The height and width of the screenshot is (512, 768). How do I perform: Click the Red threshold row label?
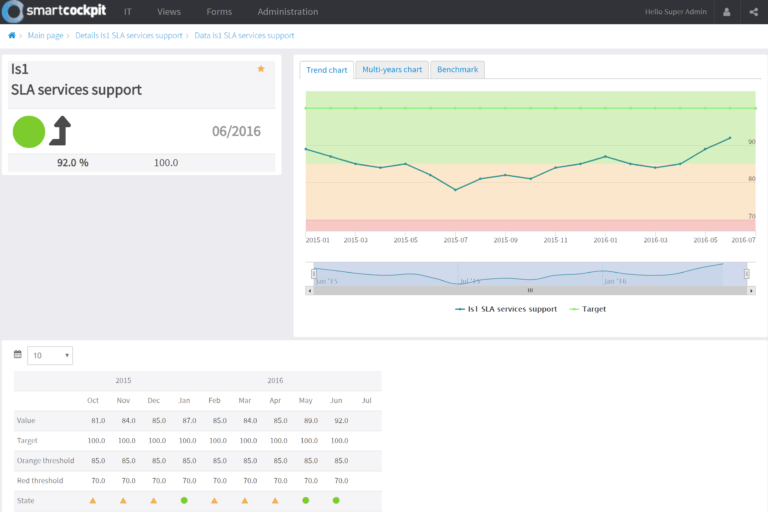(40, 481)
